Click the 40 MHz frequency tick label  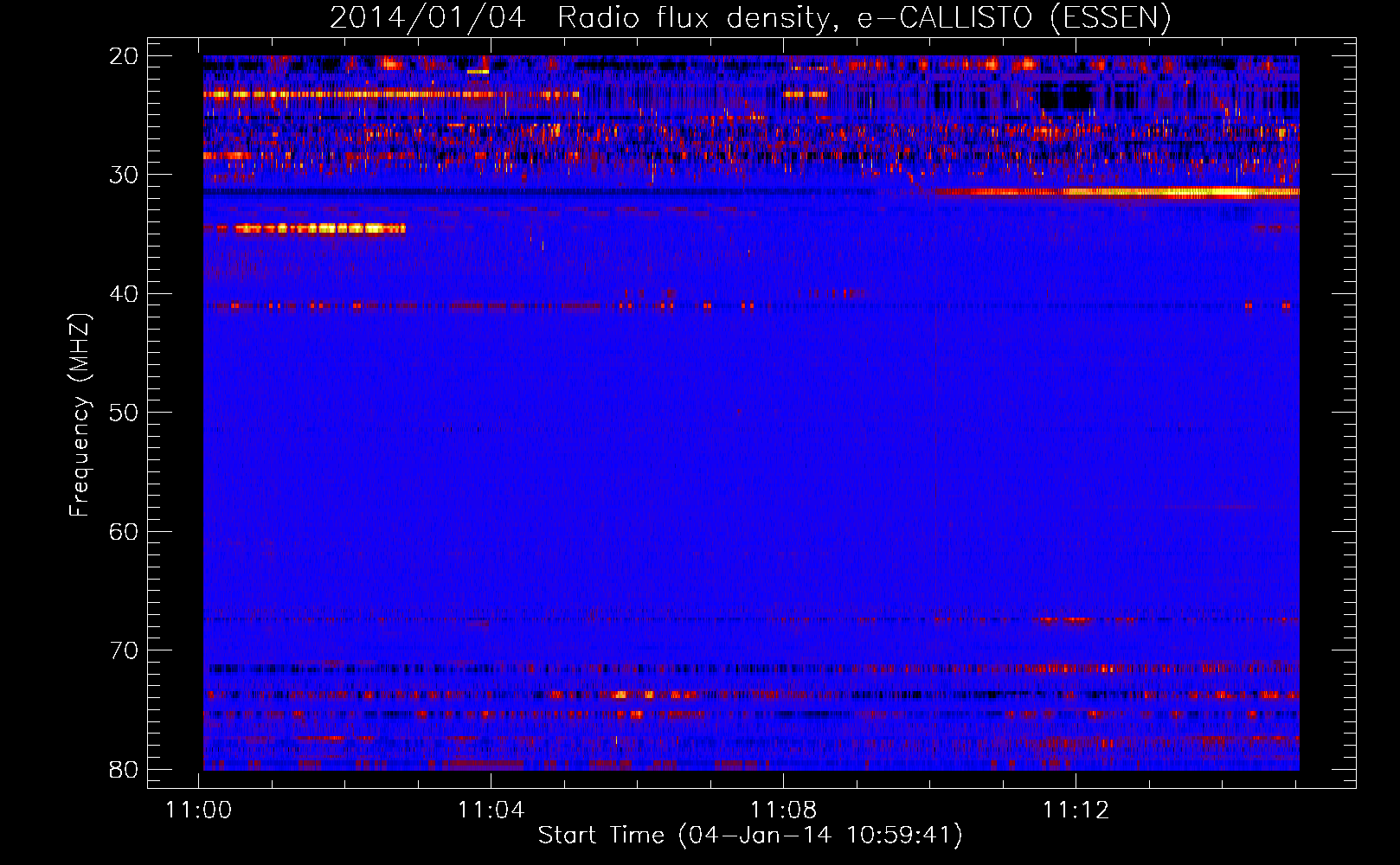tap(124, 294)
